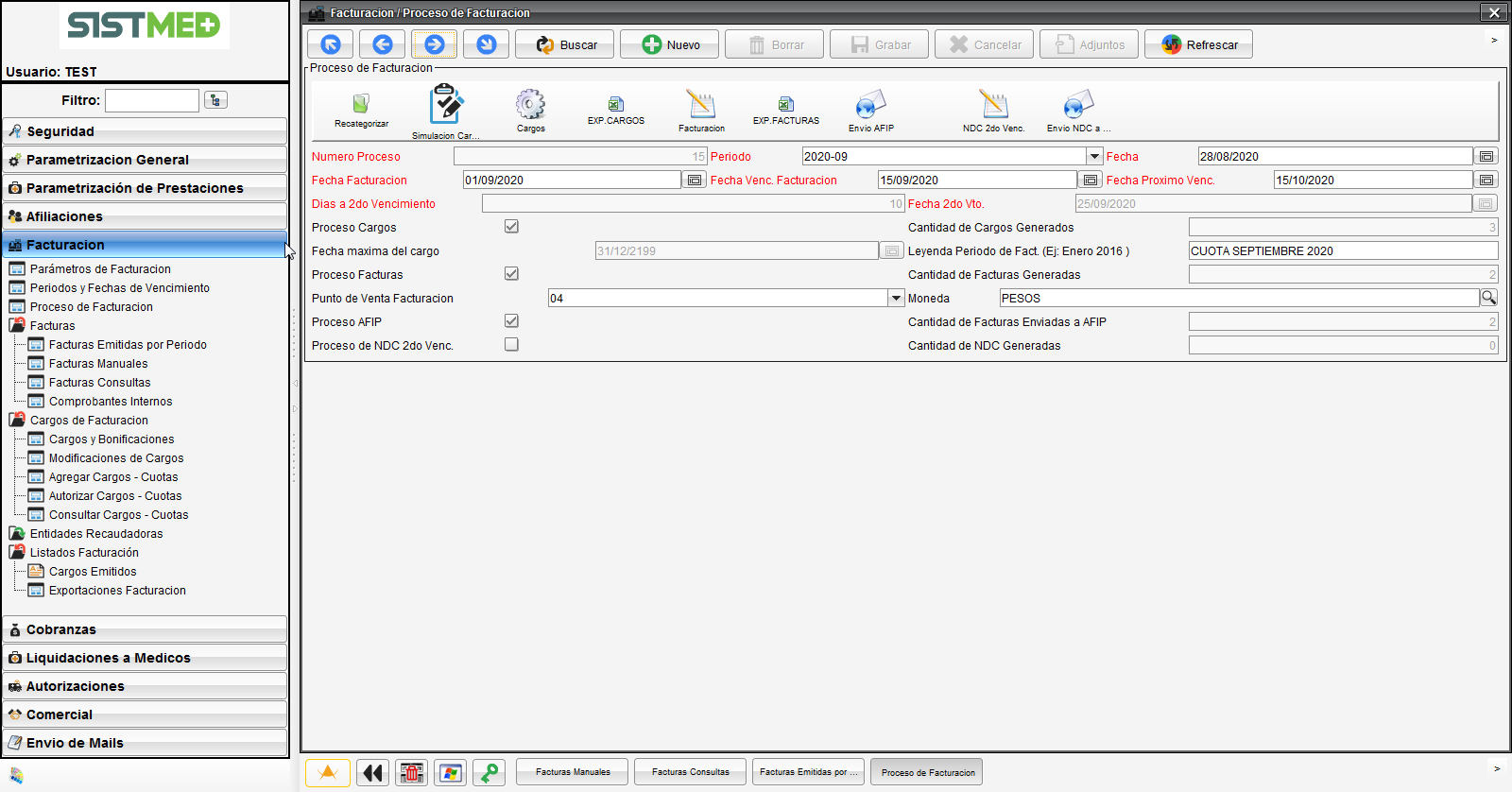Go to the first record arrow
The height and width of the screenshot is (792, 1512).
pos(331,44)
